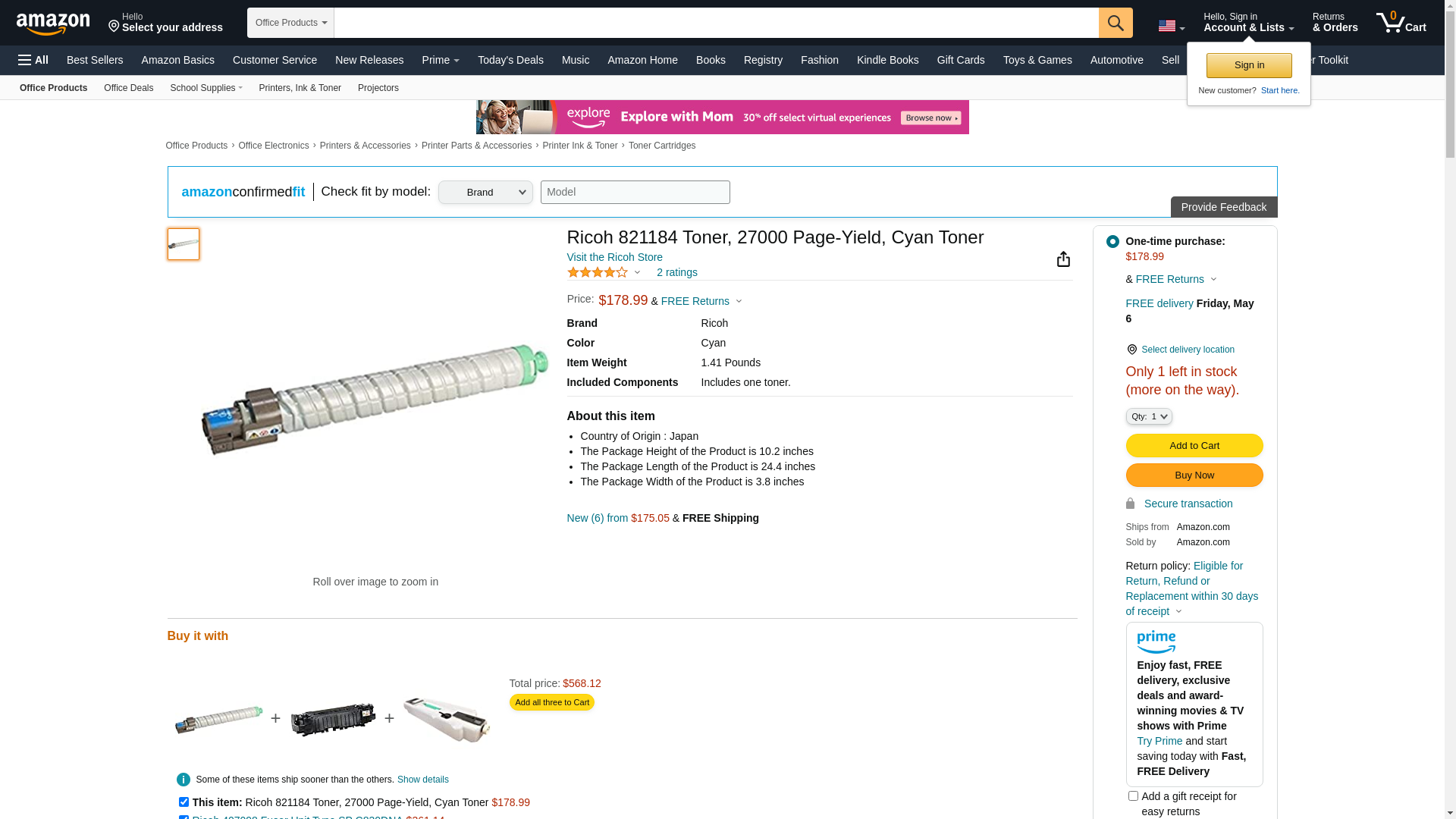The image size is (1456, 819).
Task: Click the toner product thumbnail image
Action: click(184, 244)
